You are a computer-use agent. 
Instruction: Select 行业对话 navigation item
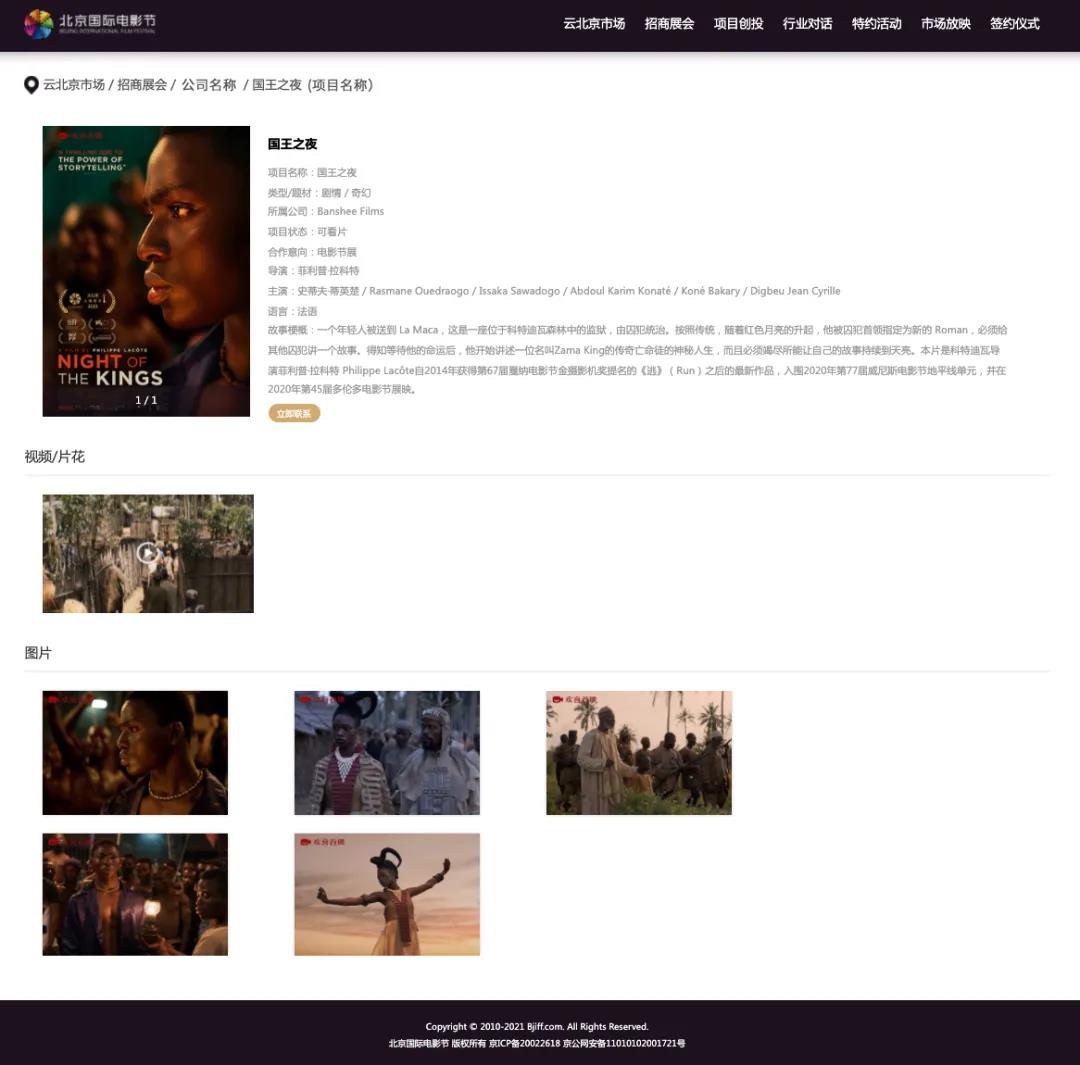point(807,23)
